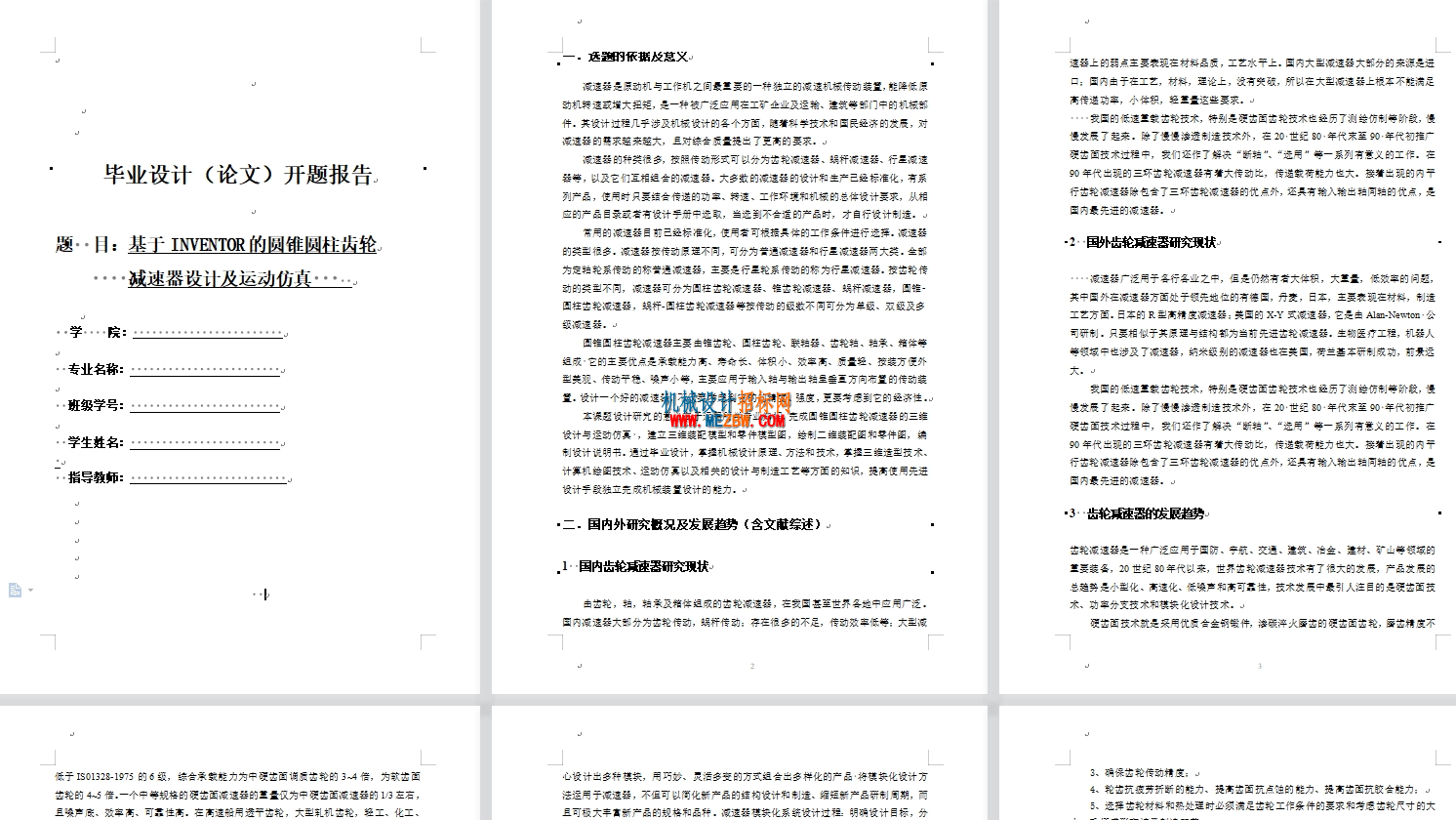Click the blank dotted line after 学生姓名
Image resolution: width=1456 pixels, height=820 pixels.
[206, 443]
